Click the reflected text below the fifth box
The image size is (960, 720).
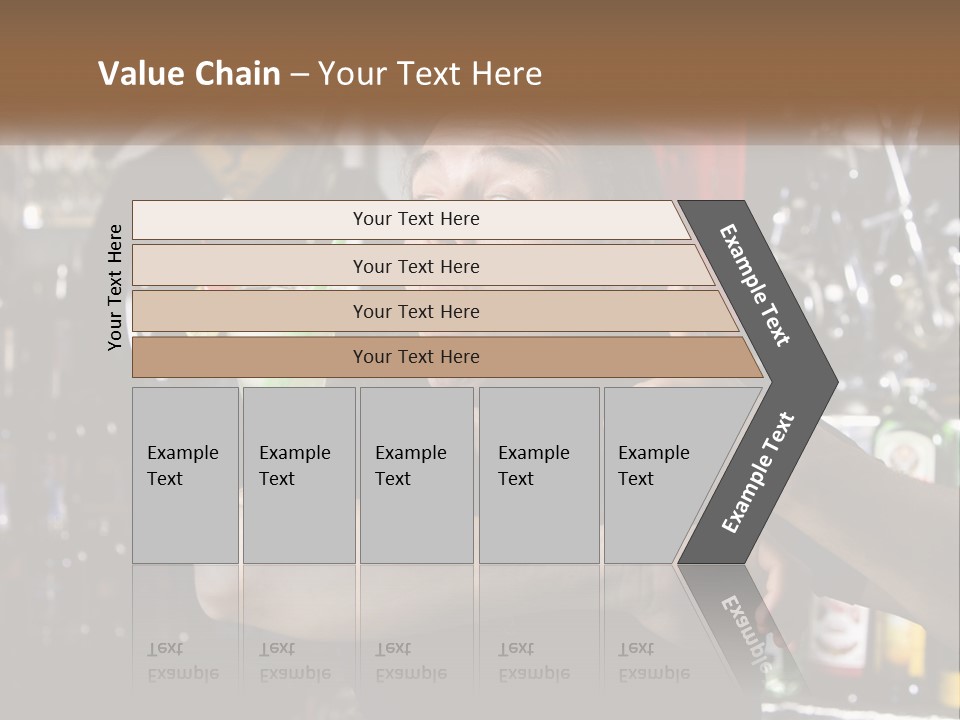point(654,661)
